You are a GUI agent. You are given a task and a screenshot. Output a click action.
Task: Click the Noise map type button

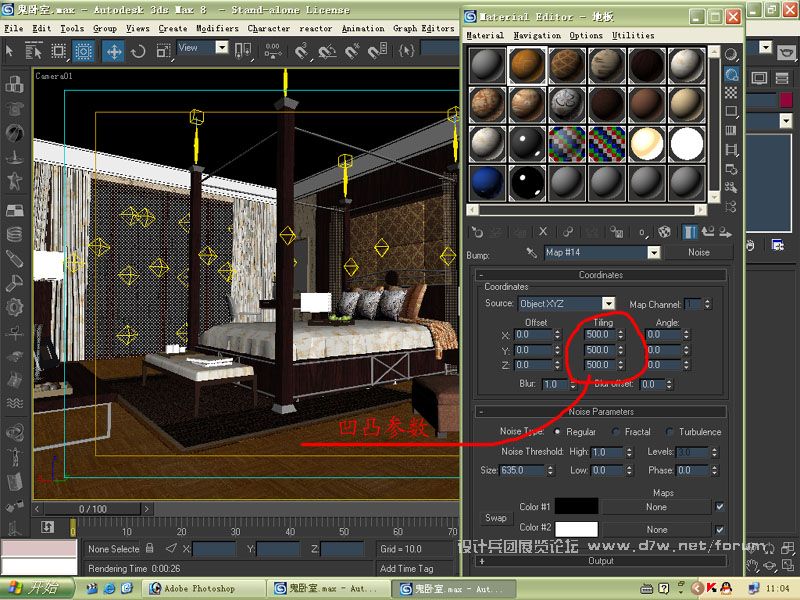698,253
